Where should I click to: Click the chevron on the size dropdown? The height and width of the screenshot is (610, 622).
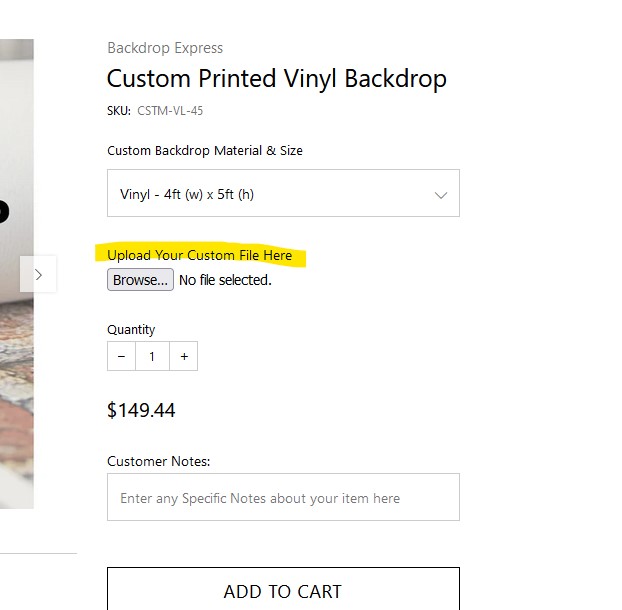click(441, 195)
